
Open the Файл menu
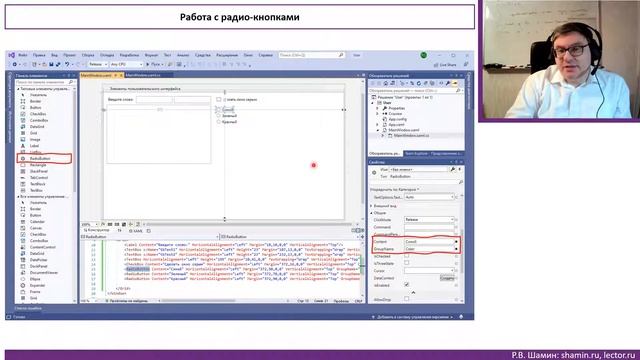click(x=23, y=55)
